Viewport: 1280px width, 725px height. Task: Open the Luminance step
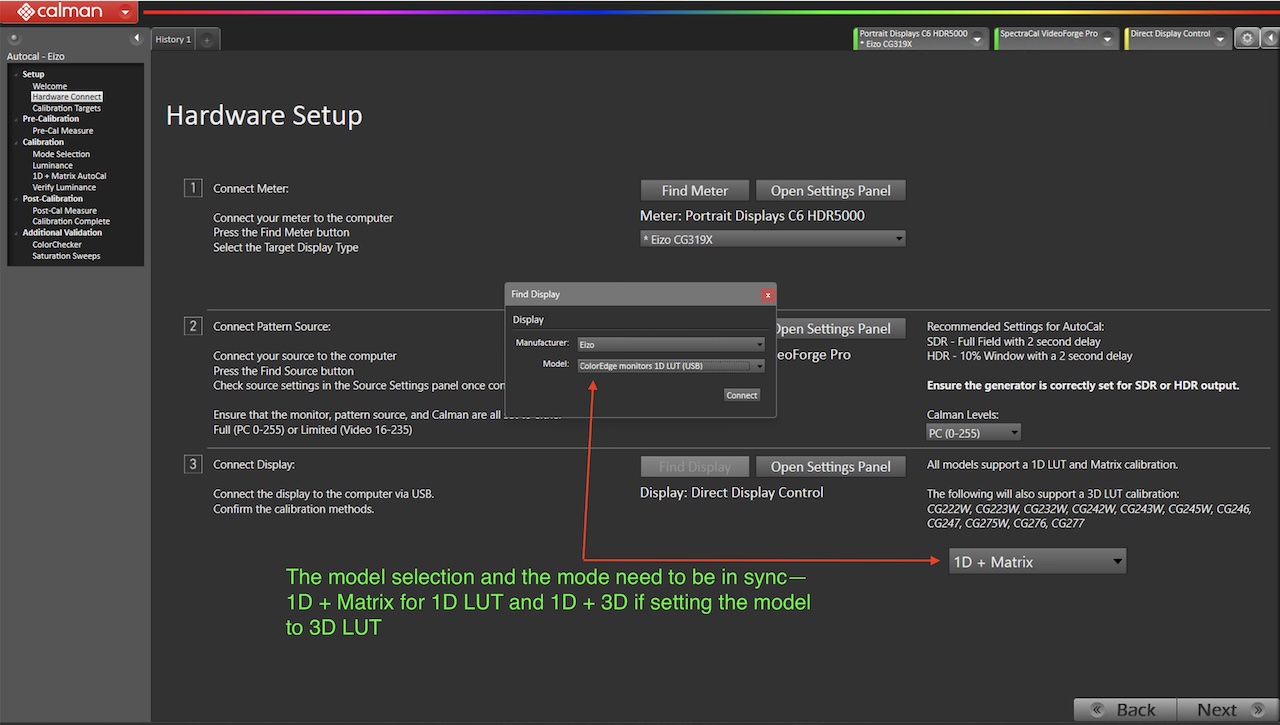coord(52,166)
